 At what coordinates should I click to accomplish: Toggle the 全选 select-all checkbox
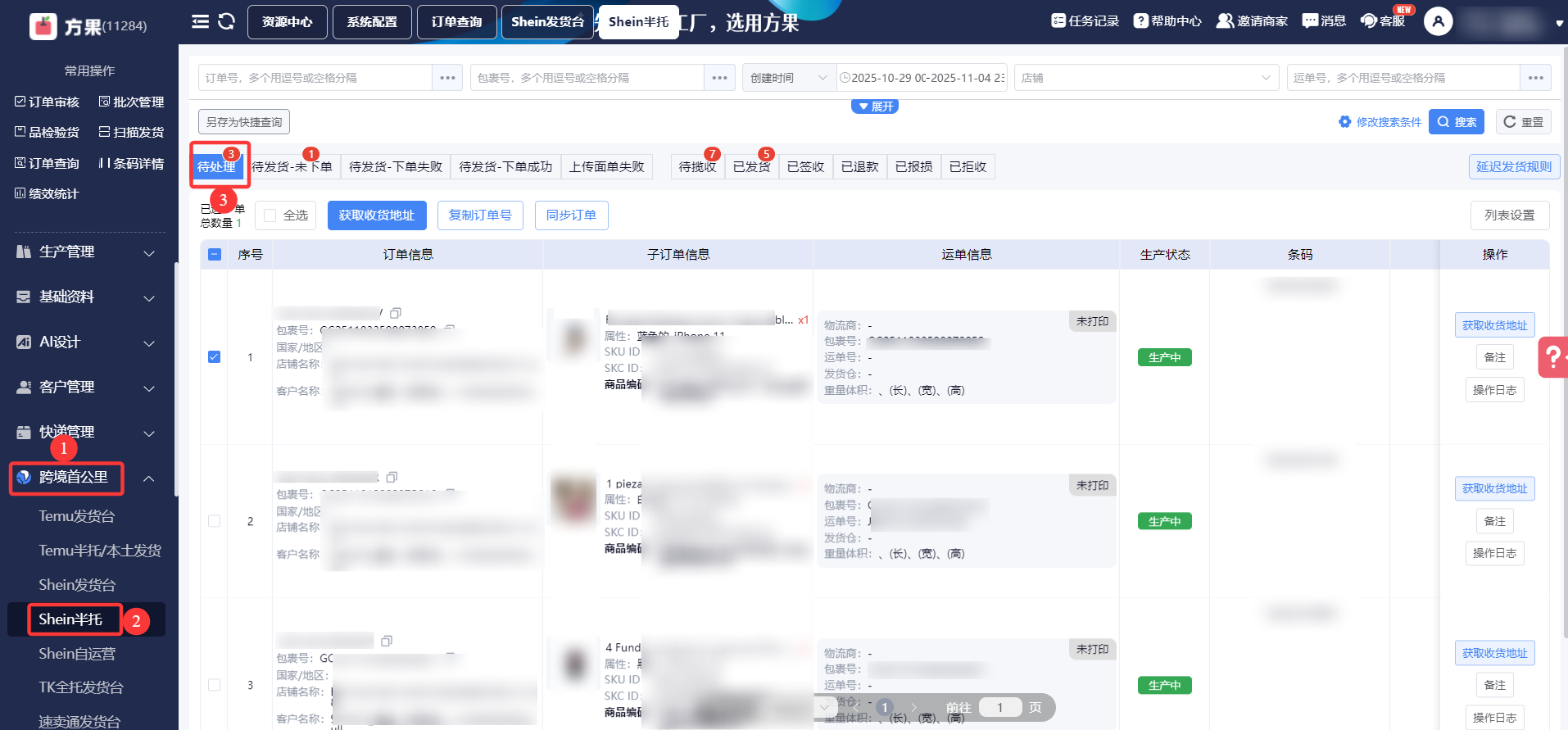[x=270, y=215]
